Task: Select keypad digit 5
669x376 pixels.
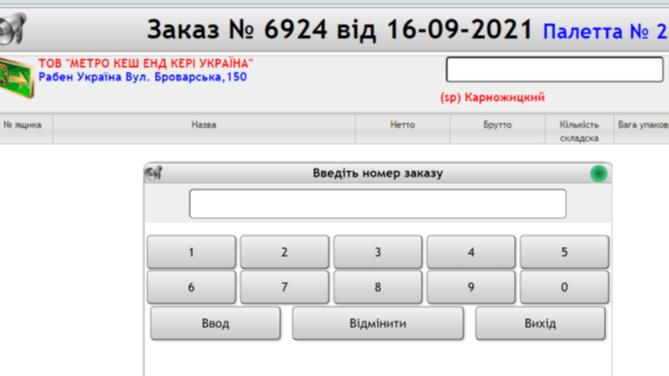Action: [x=564, y=252]
